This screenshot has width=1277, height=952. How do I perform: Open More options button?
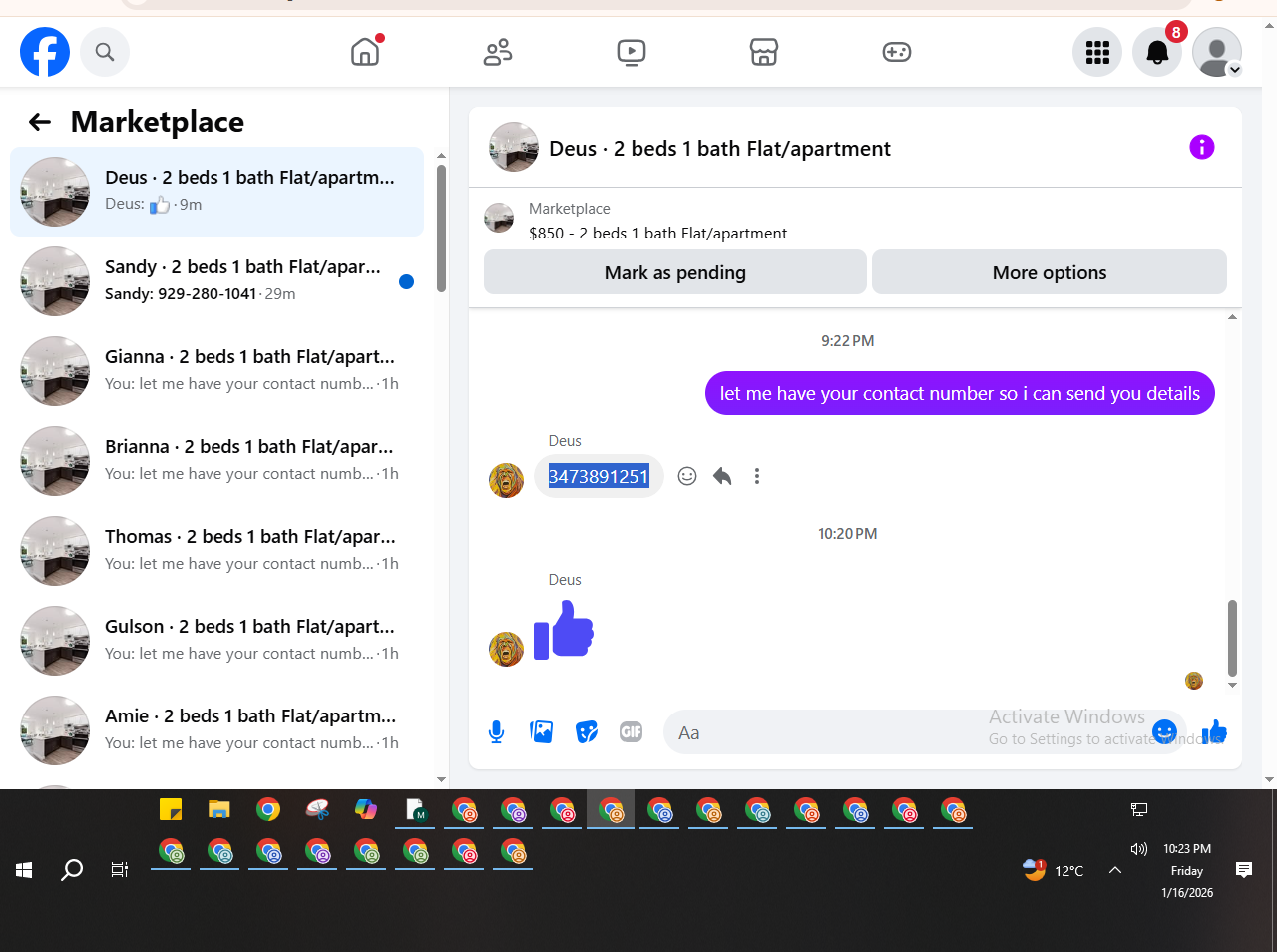[x=1050, y=272]
